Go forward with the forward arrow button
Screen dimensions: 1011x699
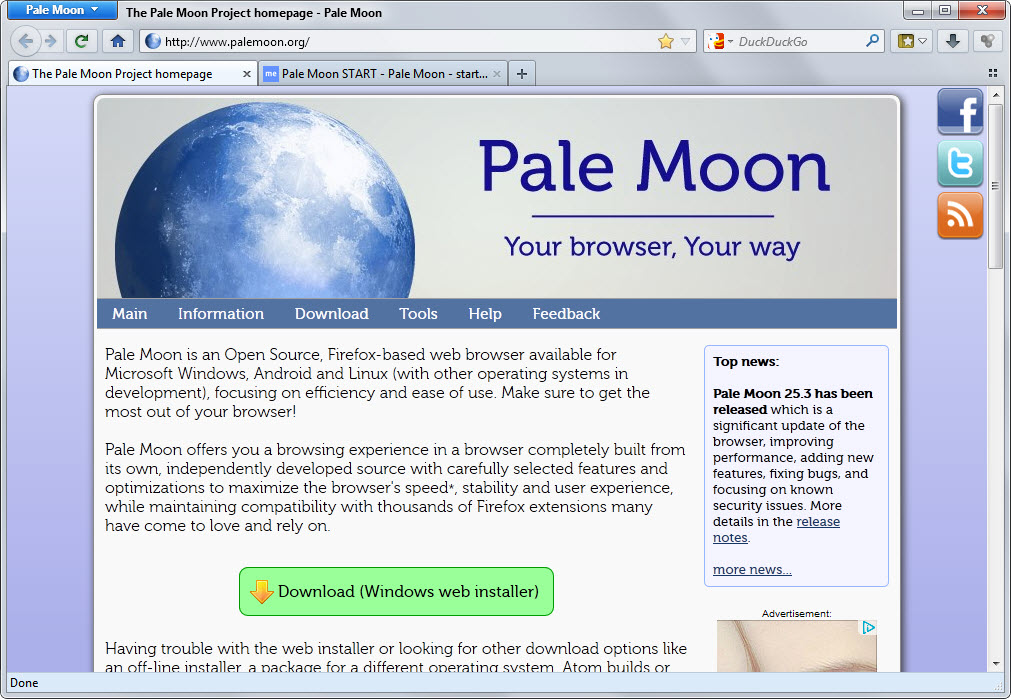pyautogui.click(x=50, y=41)
